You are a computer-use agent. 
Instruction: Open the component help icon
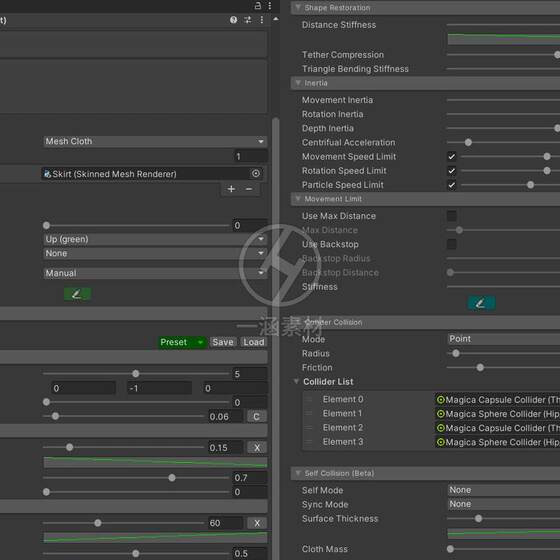click(233, 20)
